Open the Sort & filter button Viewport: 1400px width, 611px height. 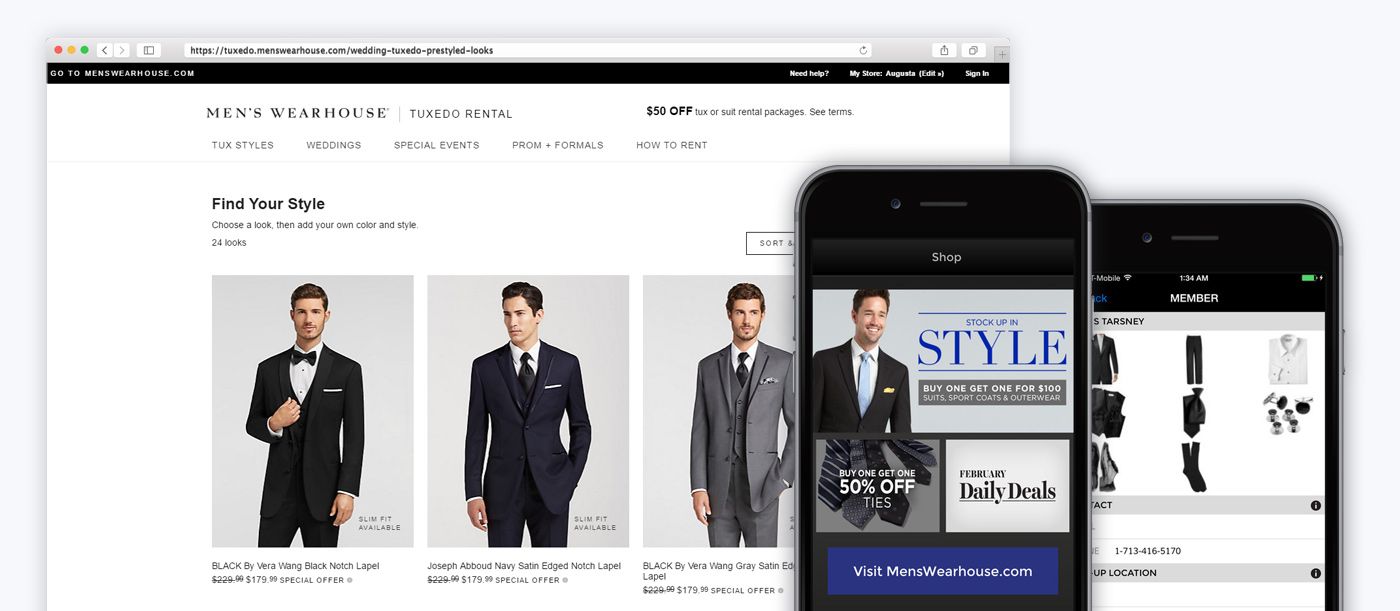[772, 243]
